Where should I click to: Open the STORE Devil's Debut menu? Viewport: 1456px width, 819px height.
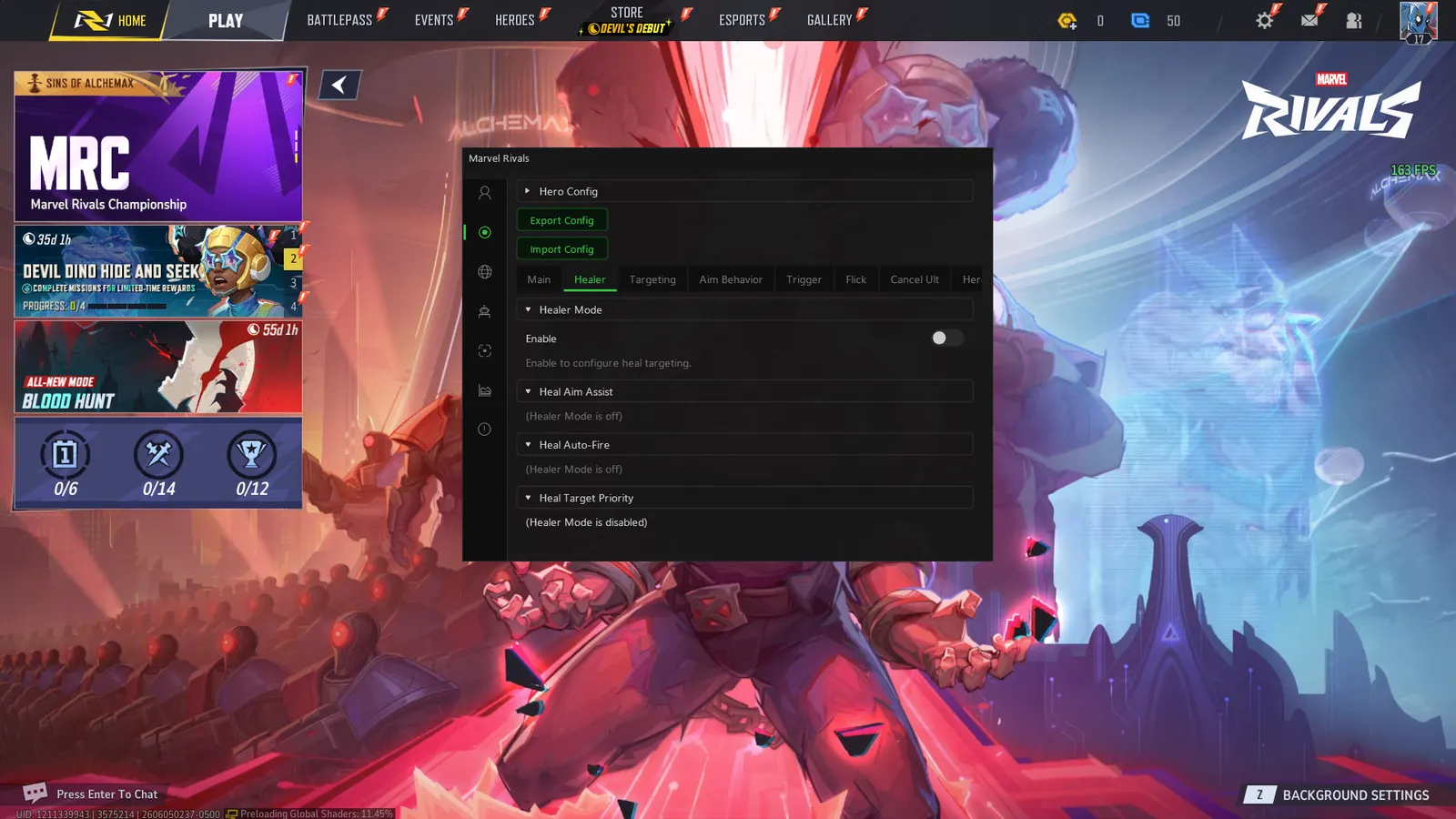click(x=627, y=20)
